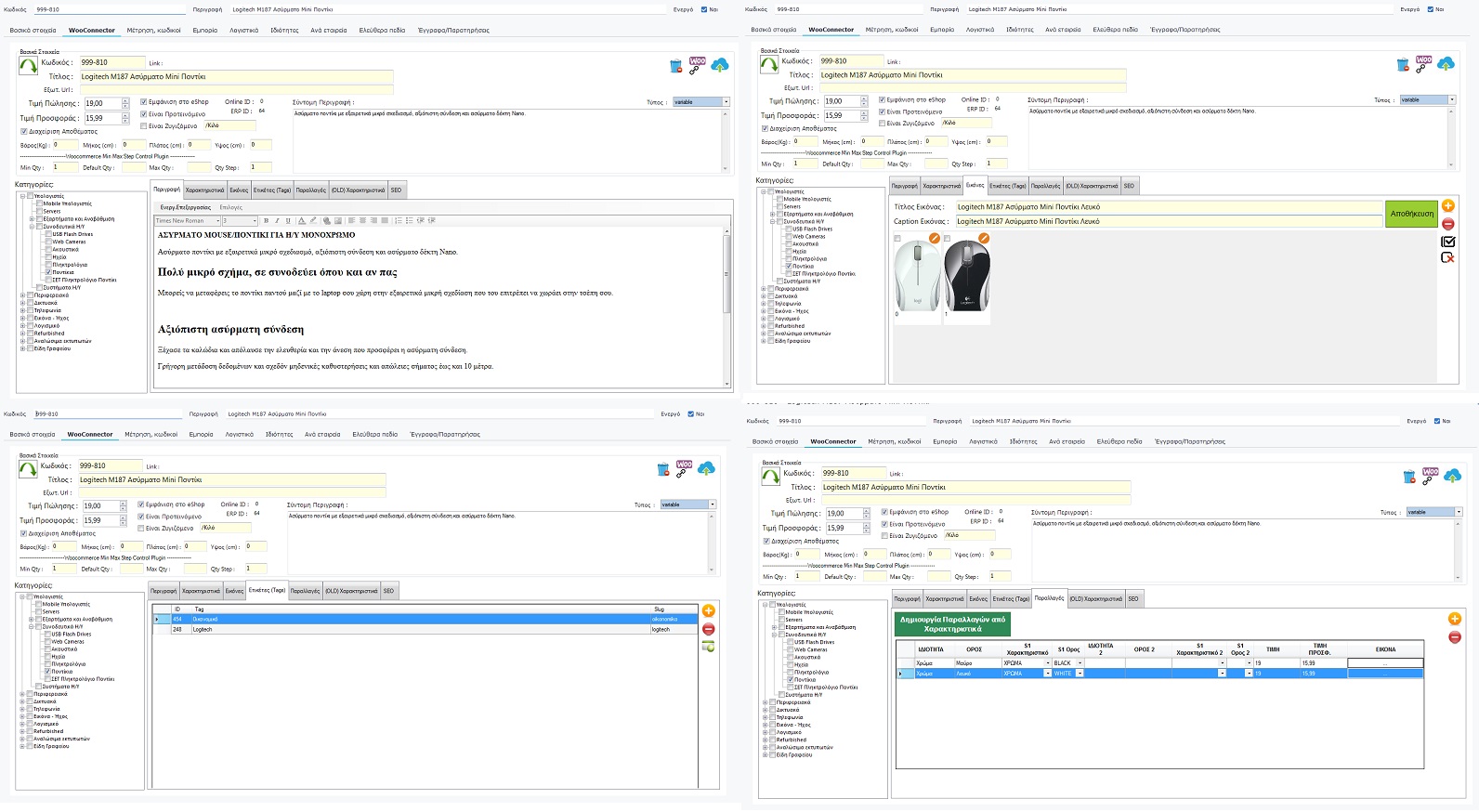Click Woo link icon in Περιγραφή-tab window
The width and height of the screenshot is (1479, 812).
point(697,64)
